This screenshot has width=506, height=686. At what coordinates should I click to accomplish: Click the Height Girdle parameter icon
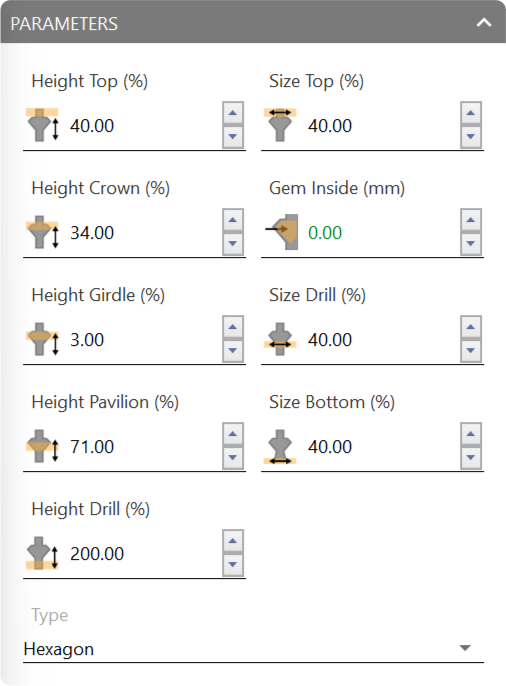42,339
